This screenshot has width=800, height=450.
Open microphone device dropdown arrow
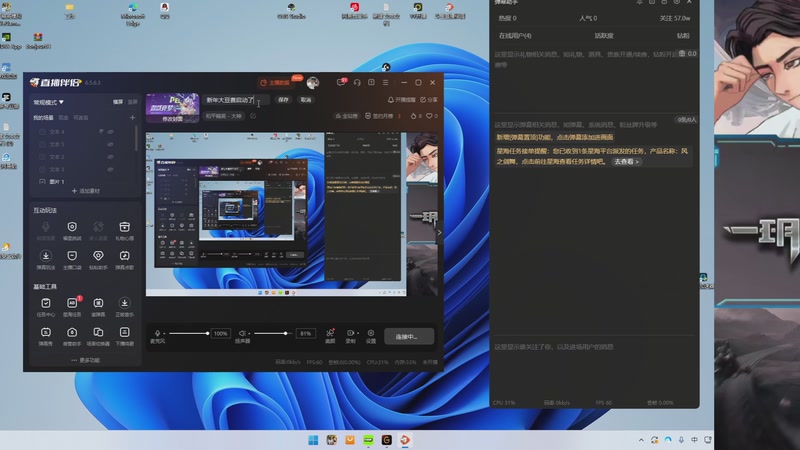[x=164, y=333]
